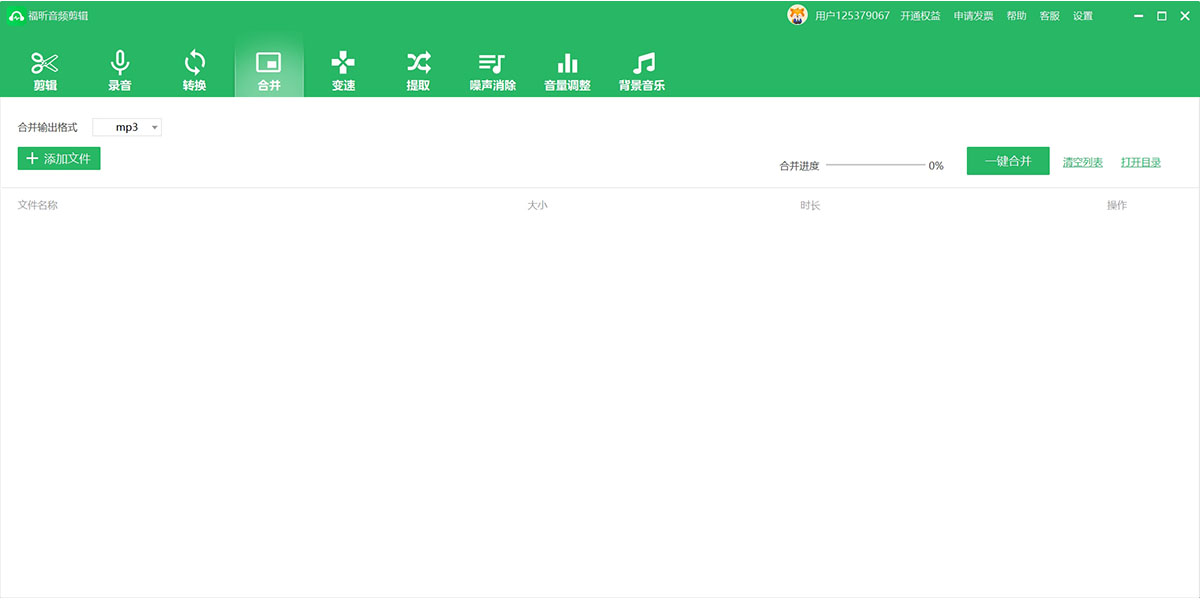Open the 背景音乐 background music tool

click(642, 70)
